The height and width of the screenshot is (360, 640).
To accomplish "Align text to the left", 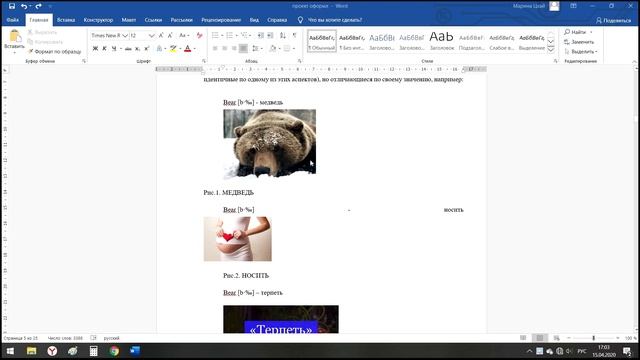I will [215, 49].
